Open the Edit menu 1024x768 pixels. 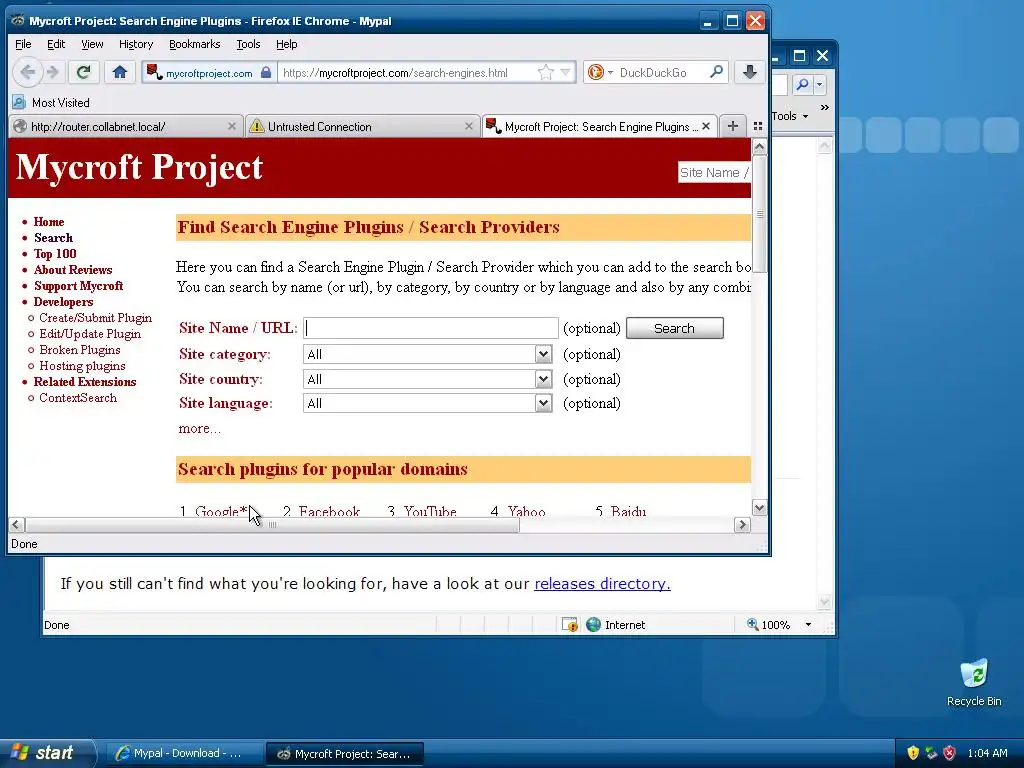[56, 44]
